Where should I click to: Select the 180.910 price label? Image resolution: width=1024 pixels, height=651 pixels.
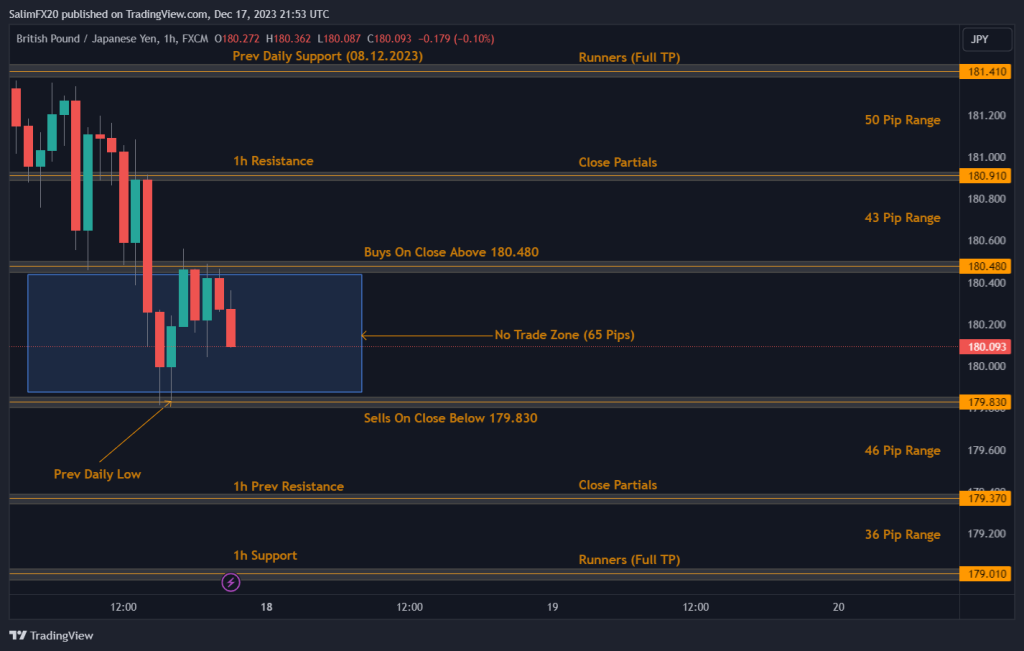pyautogui.click(x=983, y=176)
